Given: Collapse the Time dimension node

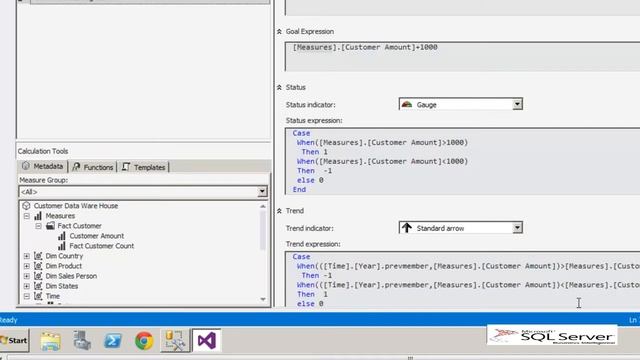Looking at the screenshot, I should pyautogui.click(x=27, y=296).
